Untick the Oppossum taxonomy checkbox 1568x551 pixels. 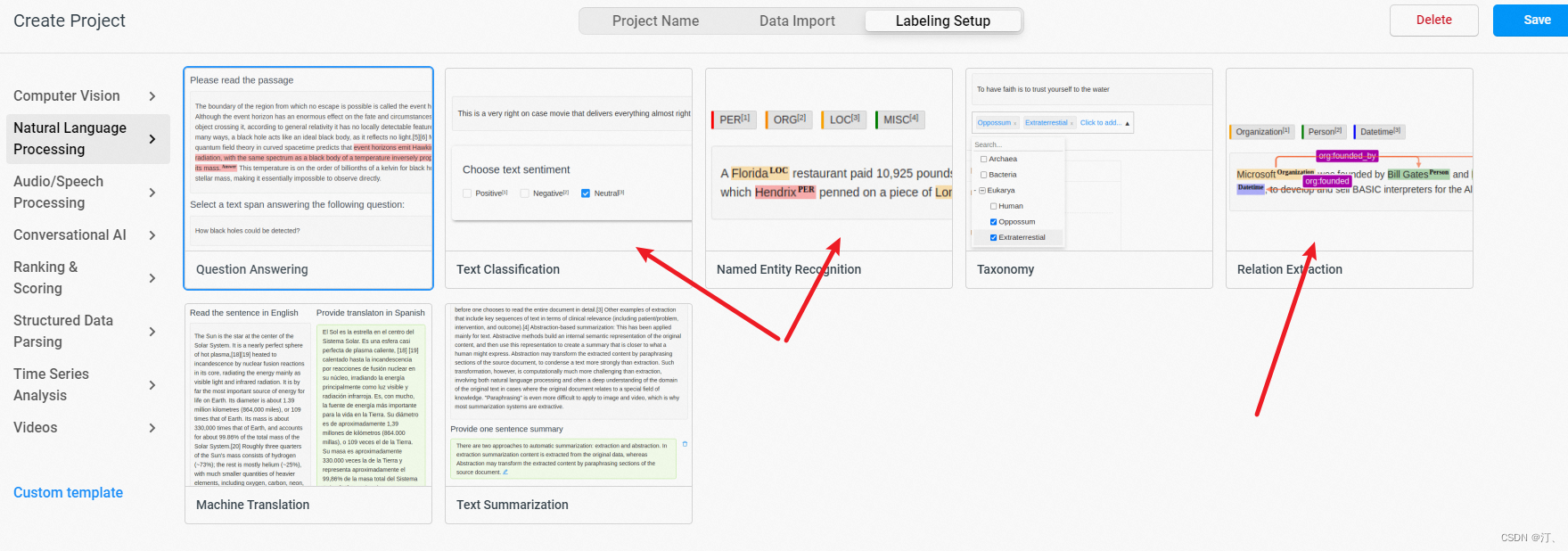993,222
